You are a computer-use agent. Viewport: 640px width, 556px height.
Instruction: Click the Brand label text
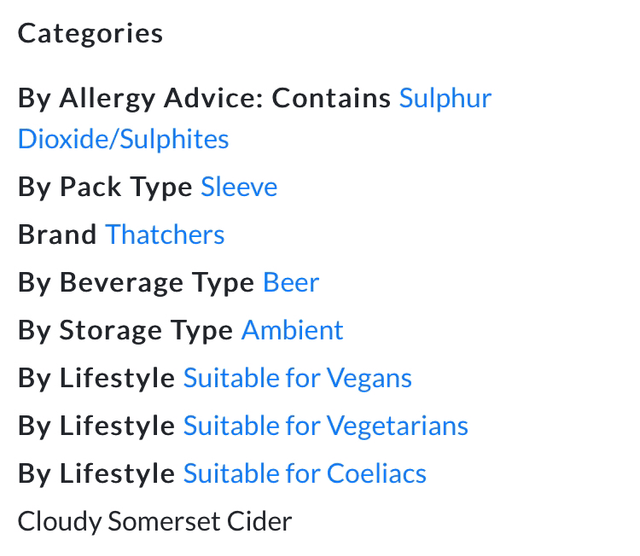pyautogui.click(x=57, y=235)
